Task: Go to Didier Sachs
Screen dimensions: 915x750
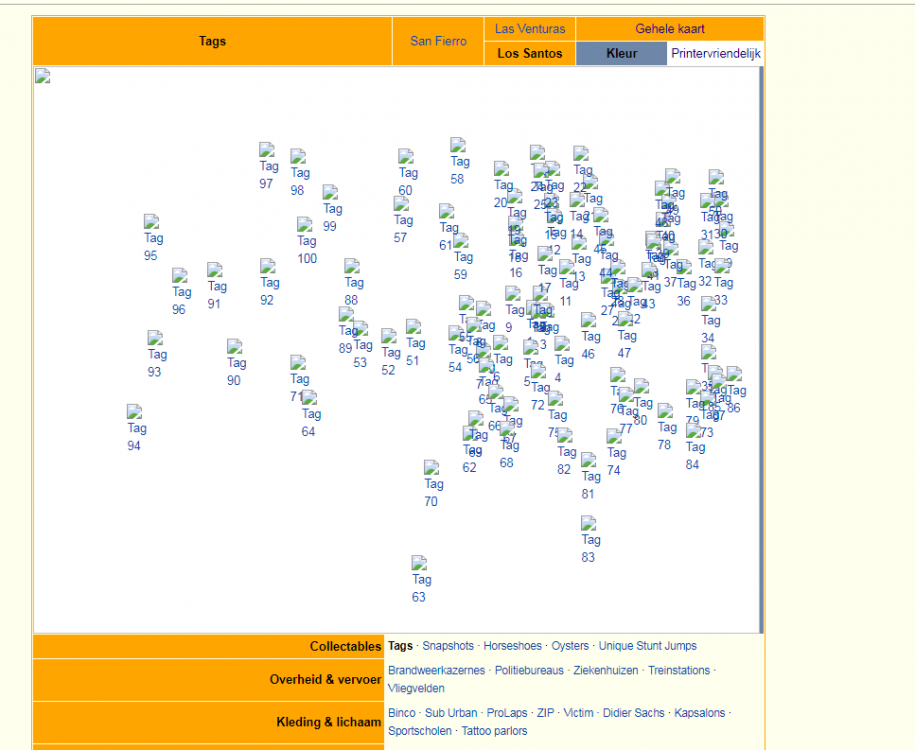Action: 633,713
